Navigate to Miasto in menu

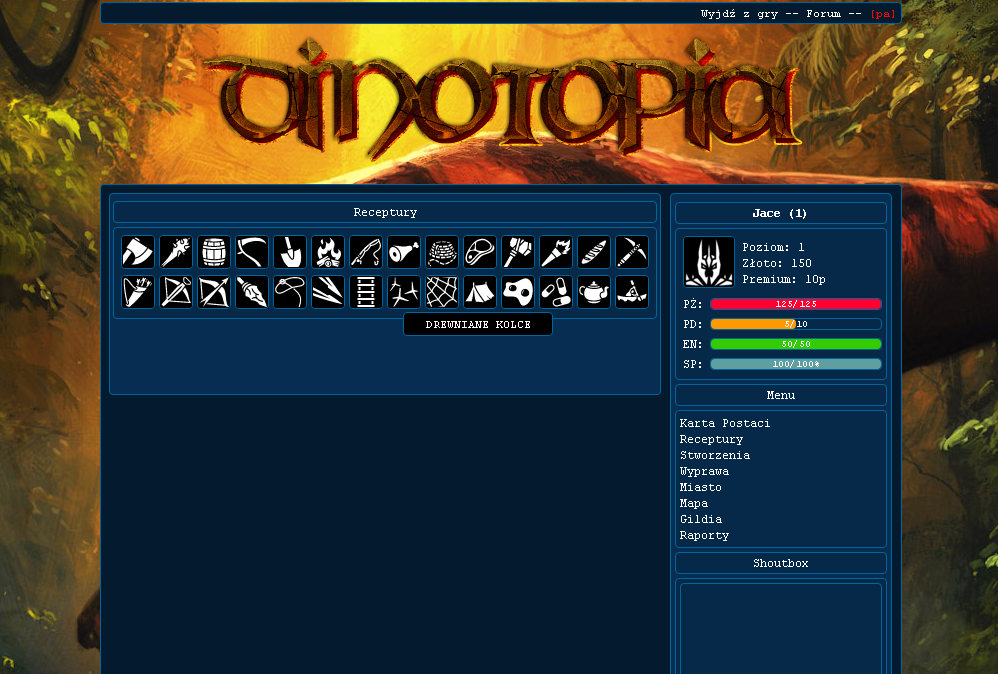click(700, 487)
